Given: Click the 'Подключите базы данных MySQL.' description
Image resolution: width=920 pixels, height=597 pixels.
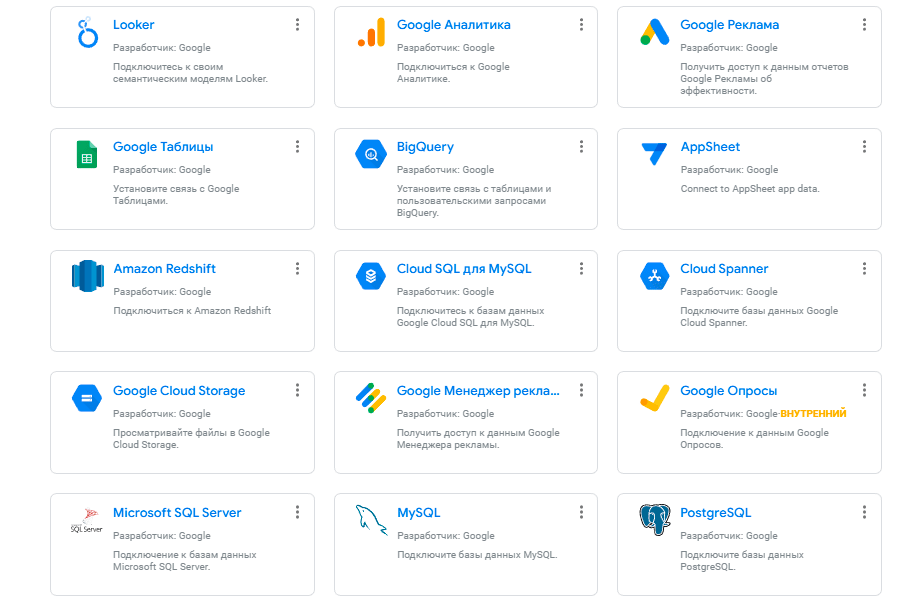Looking at the screenshot, I should pyautogui.click(x=477, y=555).
